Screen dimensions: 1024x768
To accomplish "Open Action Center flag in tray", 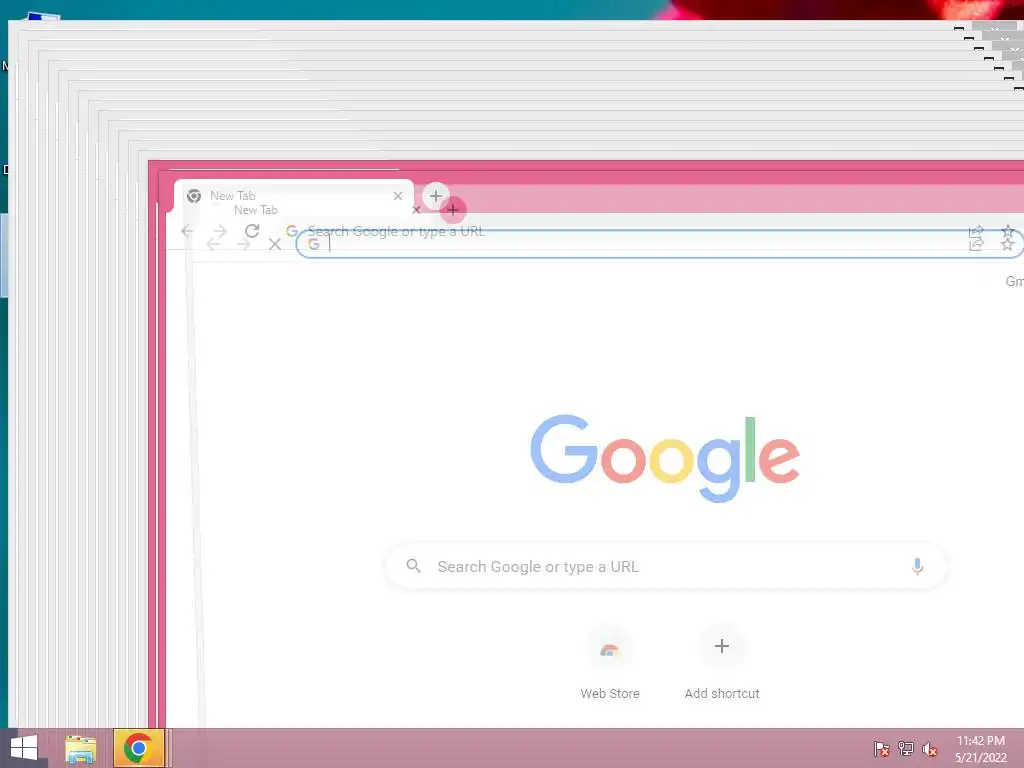I will pyautogui.click(x=881, y=748).
